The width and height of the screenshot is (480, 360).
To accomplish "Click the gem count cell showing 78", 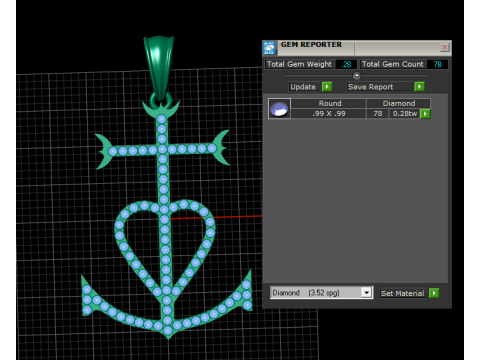I will (x=377, y=114).
